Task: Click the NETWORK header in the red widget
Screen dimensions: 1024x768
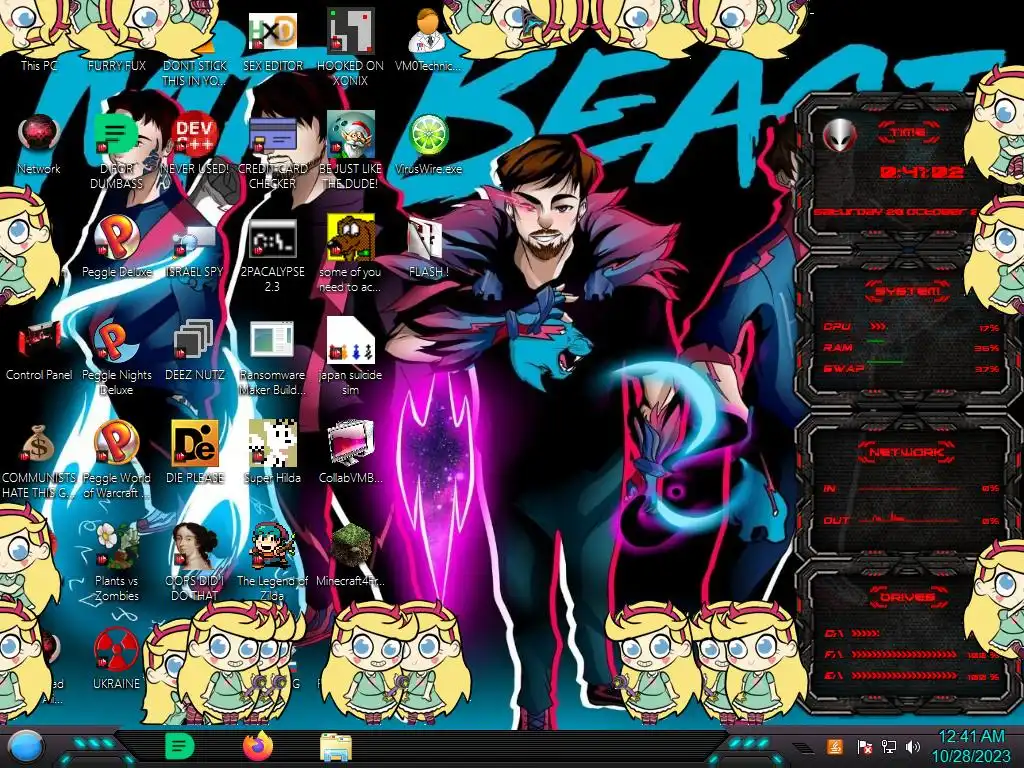Action: (x=906, y=451)
